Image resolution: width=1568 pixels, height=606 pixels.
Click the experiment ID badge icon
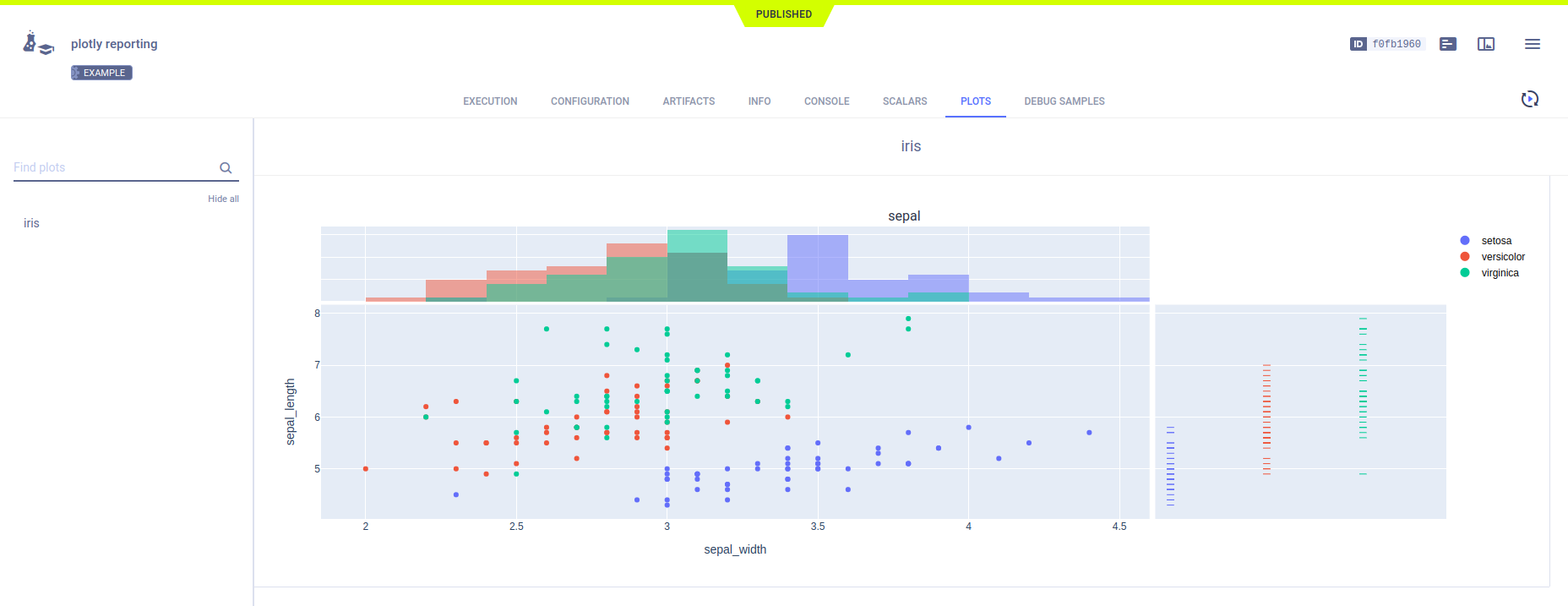point(1358,44)
